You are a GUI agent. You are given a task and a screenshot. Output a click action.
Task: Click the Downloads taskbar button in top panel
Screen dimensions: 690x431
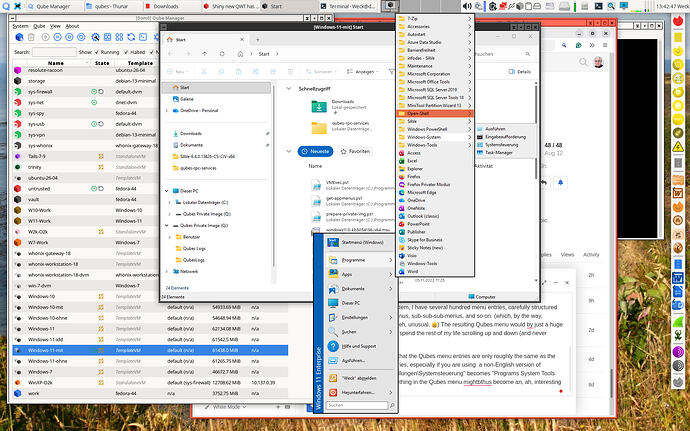point(172,6)
